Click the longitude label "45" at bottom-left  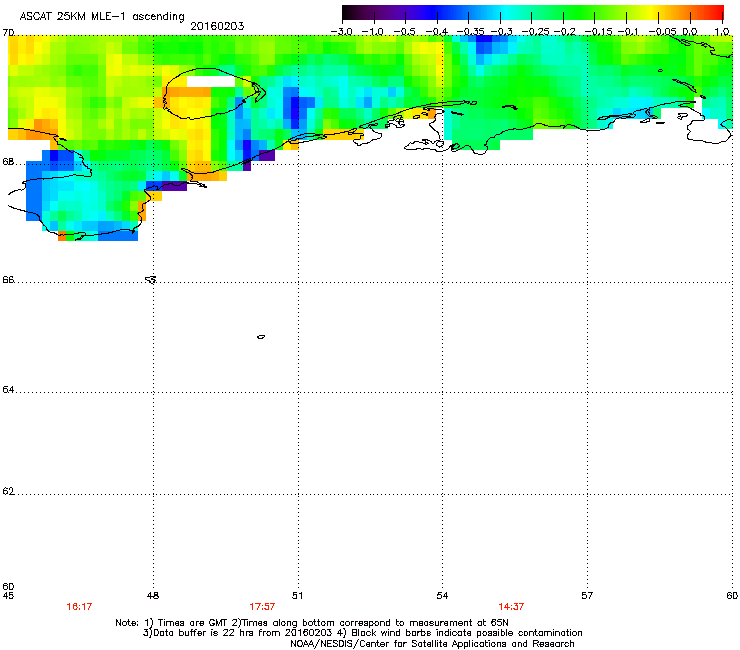(8, 596)
